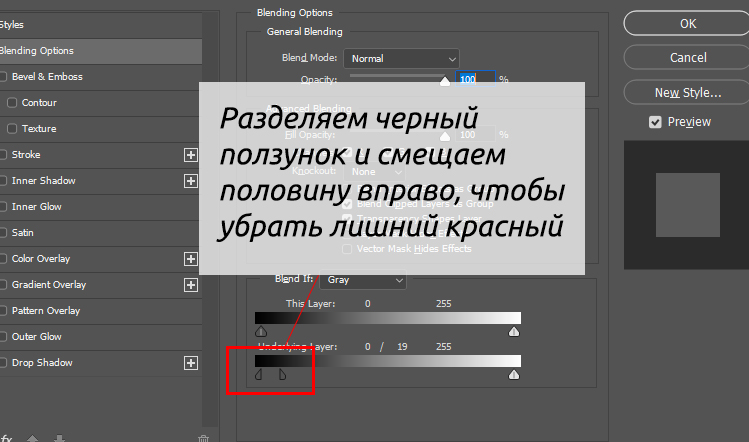Viewport: 749px width, 442px height.
Task: Click the Opacity slider handle
Action: pyautogui.click(x=445, y=81)
